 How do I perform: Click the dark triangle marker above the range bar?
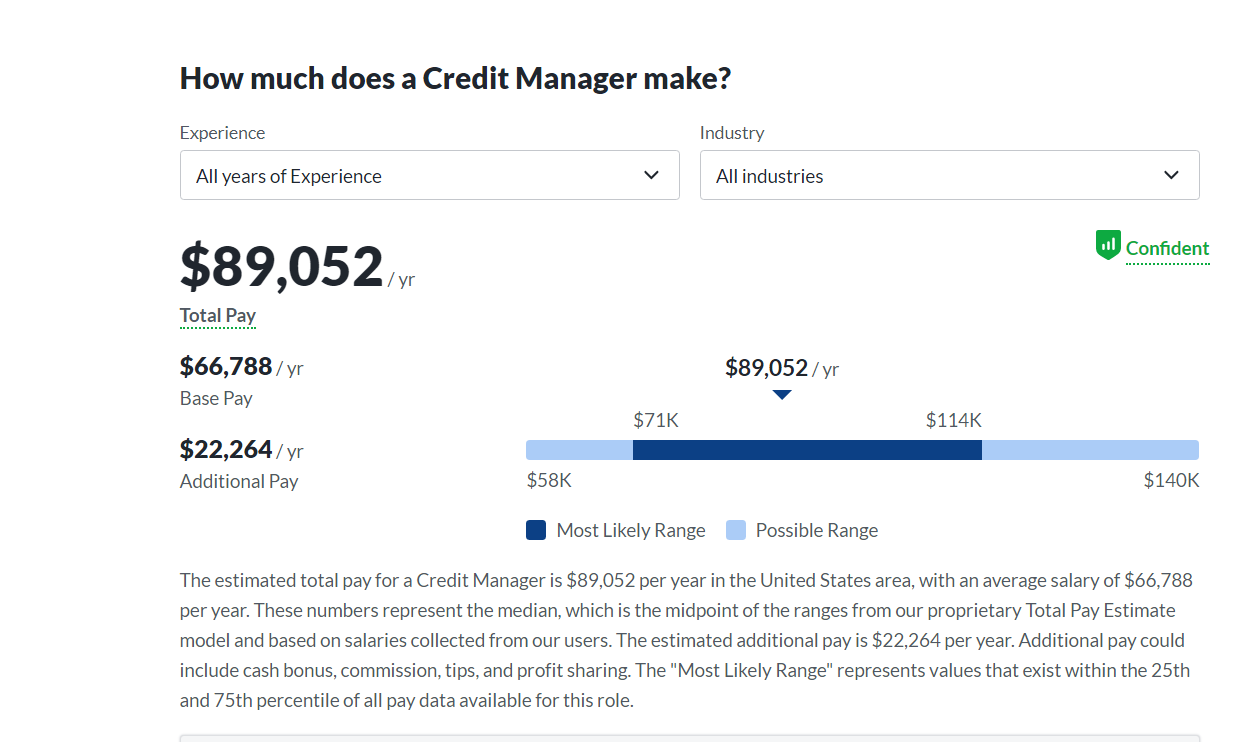(782, 395)
